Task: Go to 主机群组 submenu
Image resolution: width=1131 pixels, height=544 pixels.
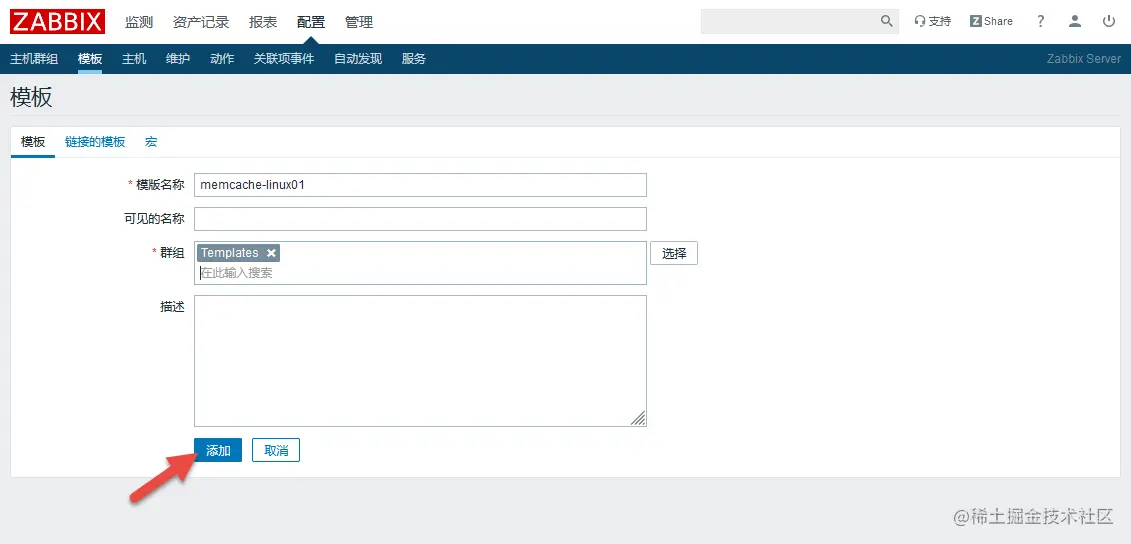Action: click(x=34, y=58)
